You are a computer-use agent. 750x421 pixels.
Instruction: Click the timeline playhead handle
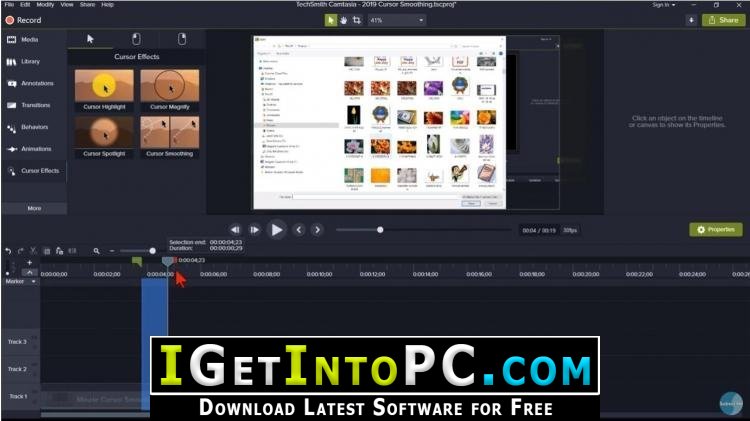[x=167, y=261]
